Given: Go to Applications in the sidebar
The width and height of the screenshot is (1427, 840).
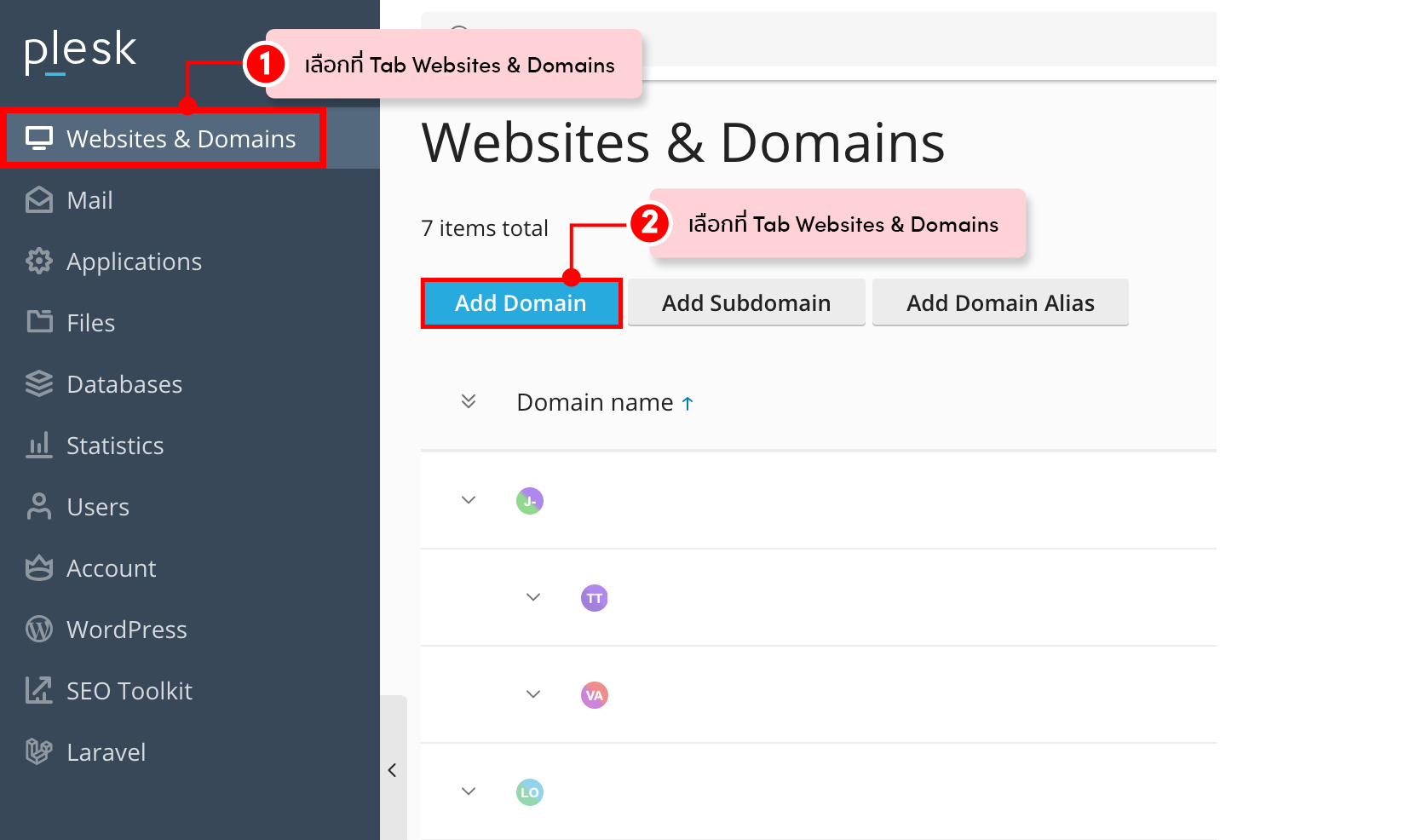Looking at the screenshot, I should point(190,261).
